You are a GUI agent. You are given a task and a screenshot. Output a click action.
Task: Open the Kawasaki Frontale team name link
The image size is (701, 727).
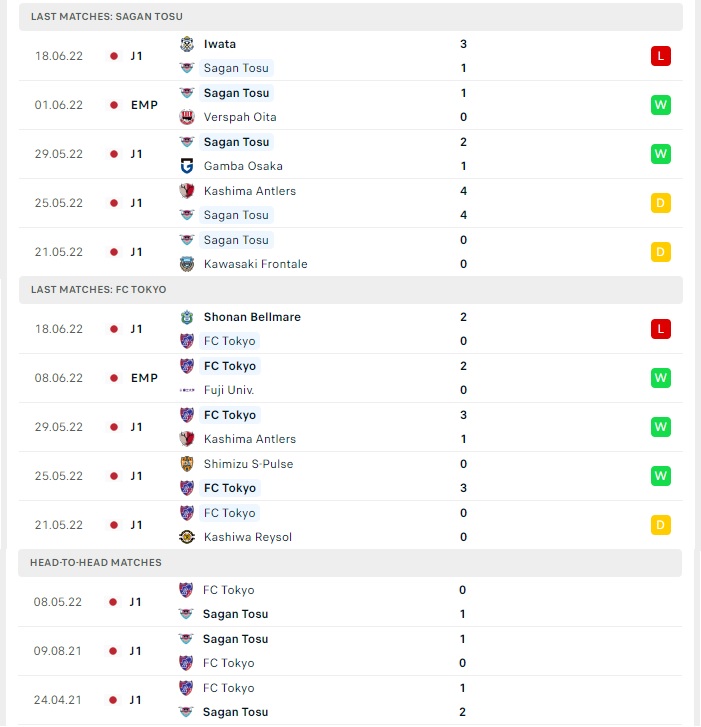tap(255, 264)
